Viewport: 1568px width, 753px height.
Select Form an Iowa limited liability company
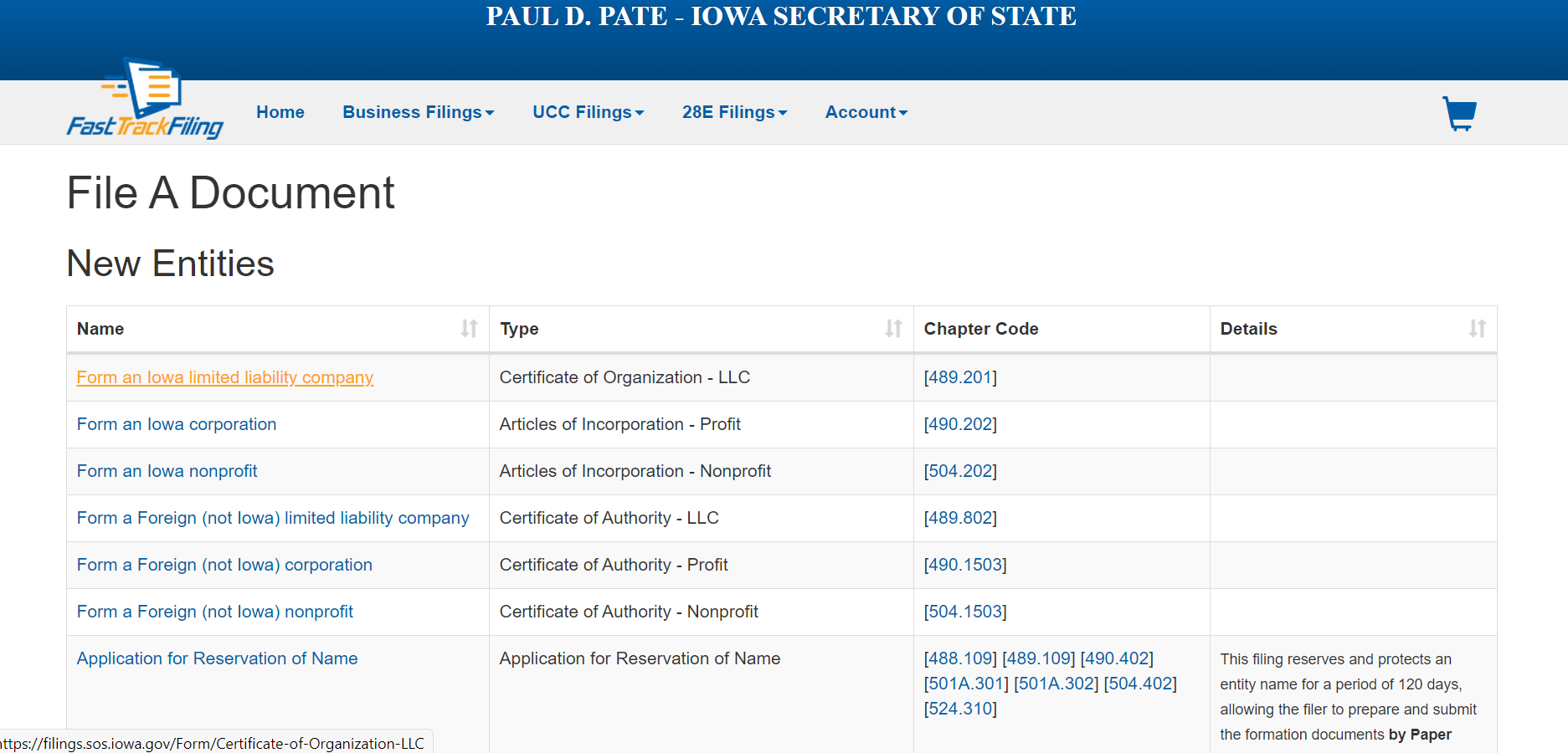point(224,377)
